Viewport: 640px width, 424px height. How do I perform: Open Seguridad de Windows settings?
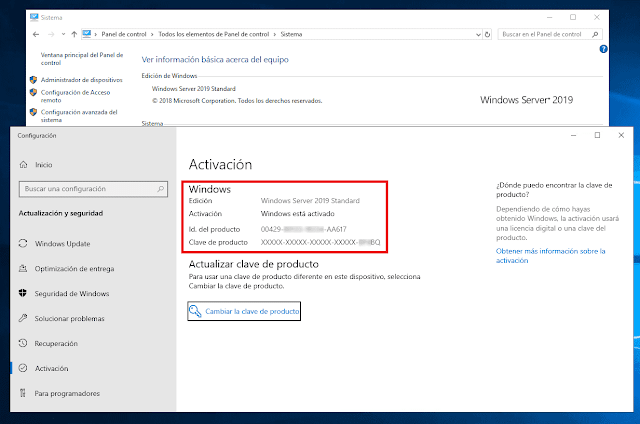[x=72, y=293]
